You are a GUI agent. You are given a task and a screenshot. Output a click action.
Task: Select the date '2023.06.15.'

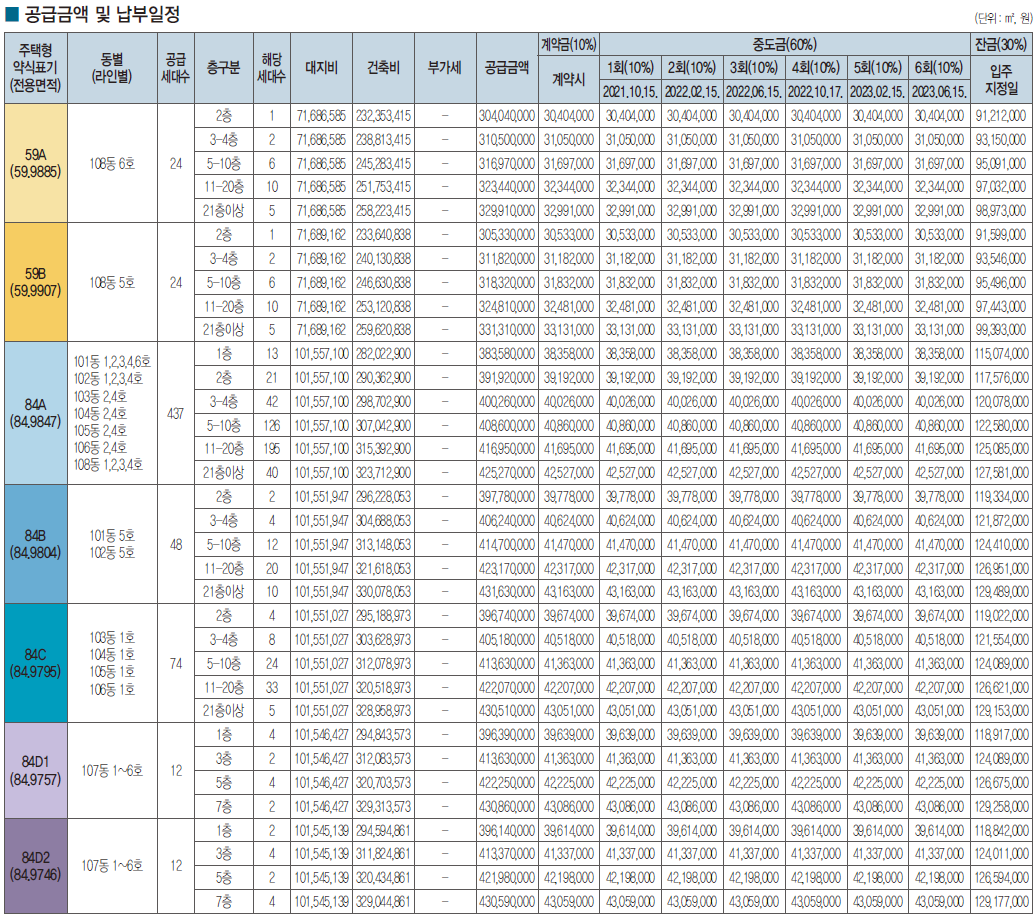tap(939, 92)
